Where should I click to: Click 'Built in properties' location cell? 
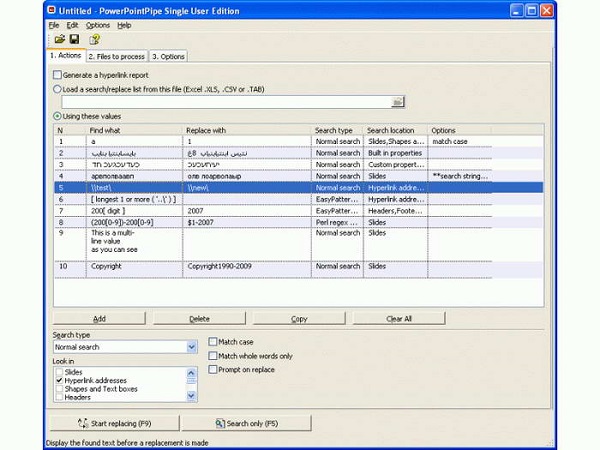(396, 153)
